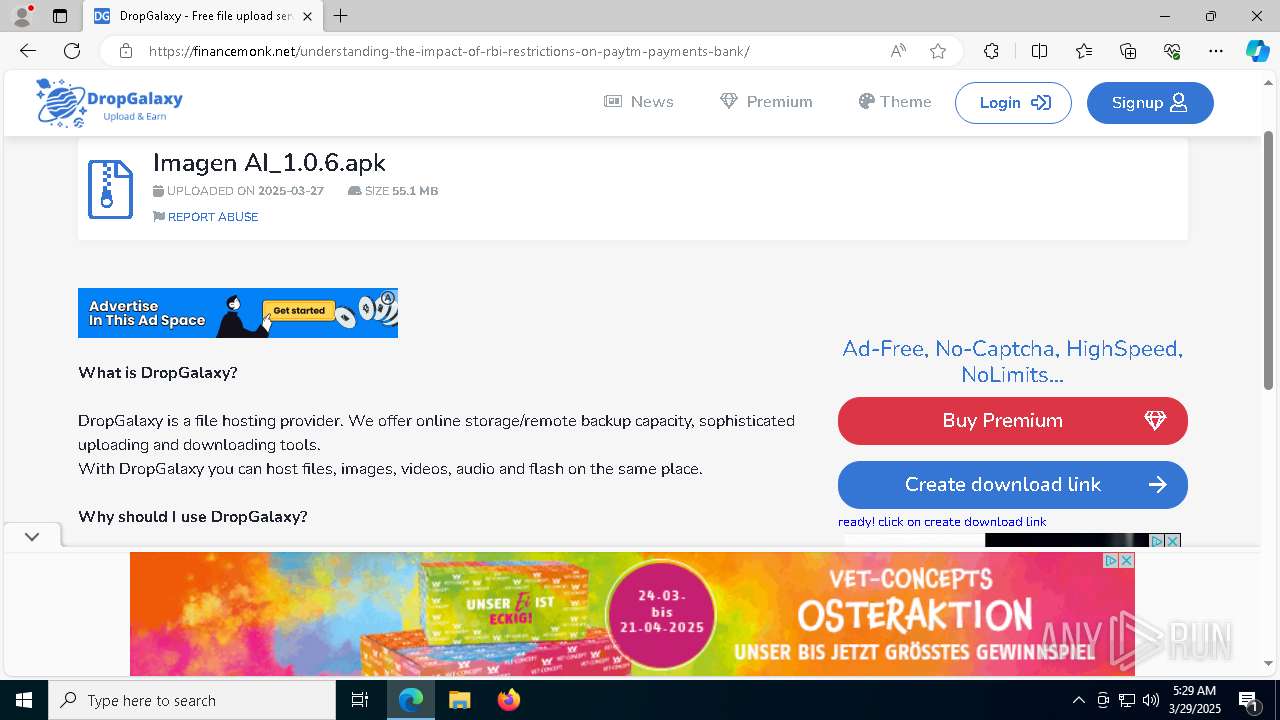Click the page vertical scrollbar thumb
The height and width of the screenshot is (720, 1280).
1268,260
